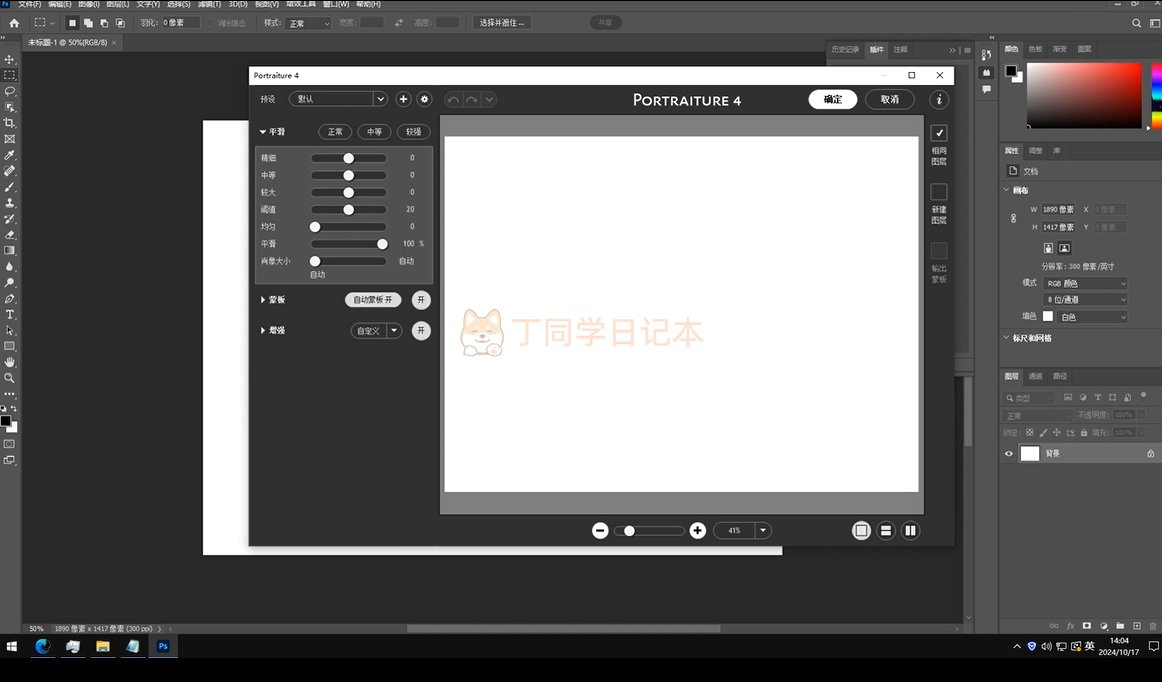The image size is (1162, 682).
Task: Hide the 背景 layer eye icon
Action: [1008, 454]
